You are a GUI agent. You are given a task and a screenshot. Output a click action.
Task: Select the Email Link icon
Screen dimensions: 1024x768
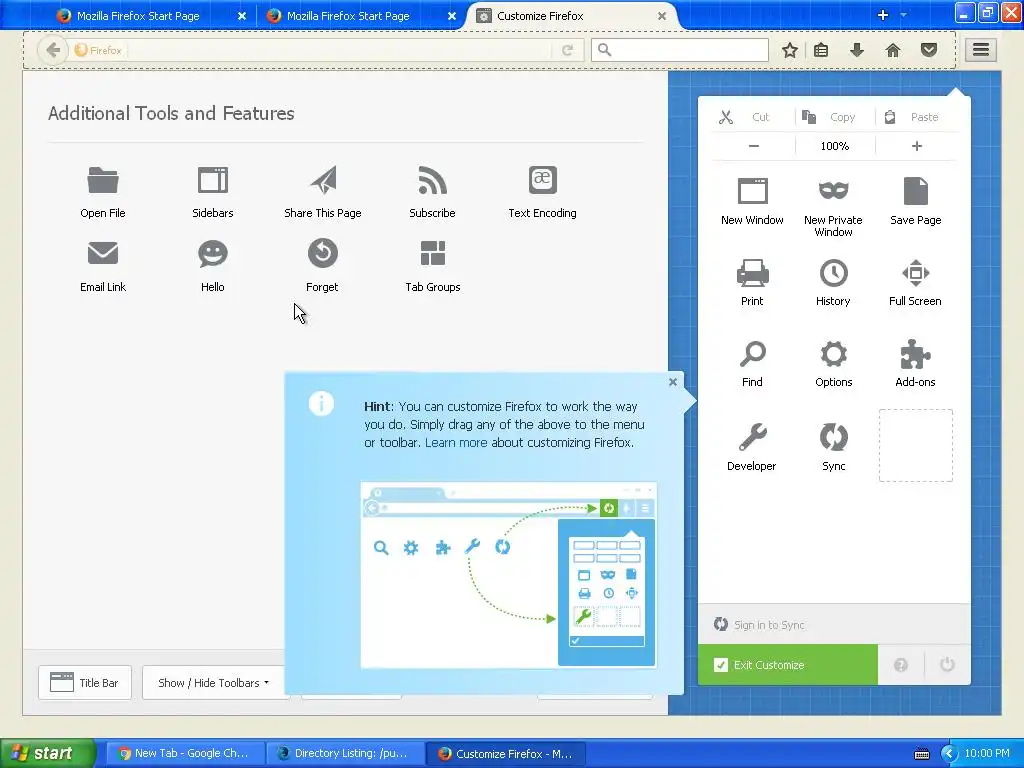point(103,253)
